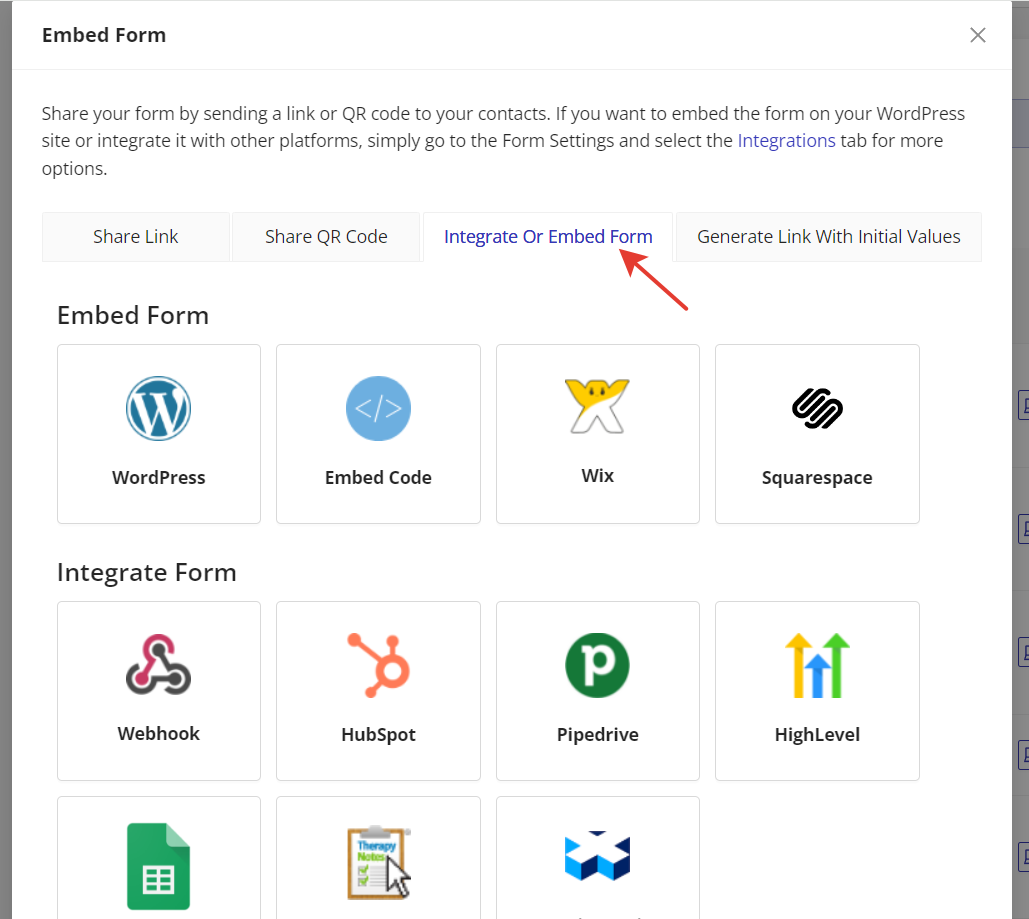Close the Embed Form dialog
Viewport: 1029px width, 919px height.
pos(977,35)
